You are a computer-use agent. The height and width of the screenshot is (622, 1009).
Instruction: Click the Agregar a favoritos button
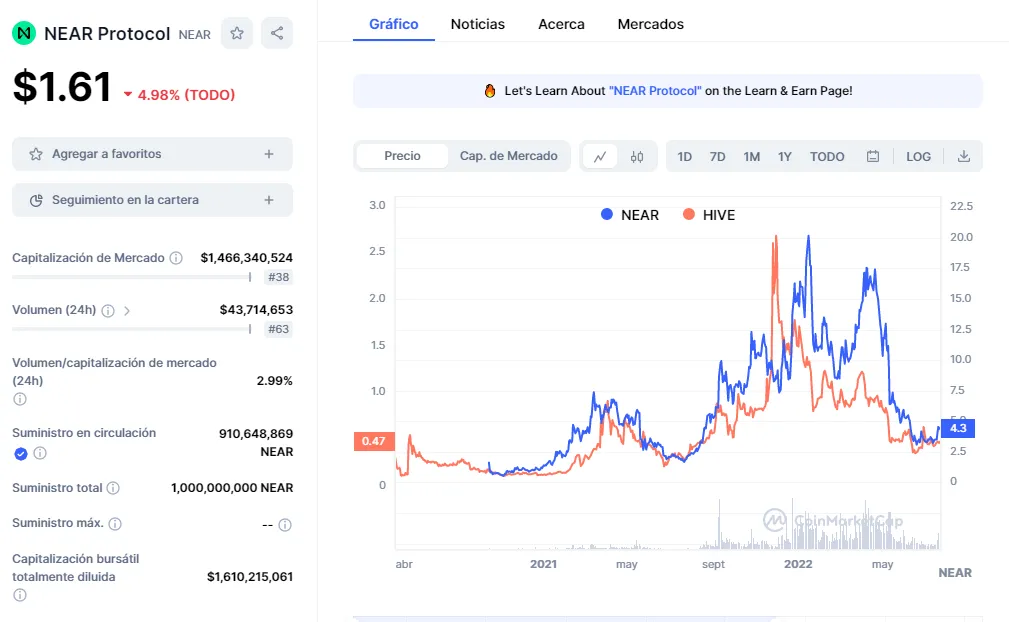click(x=153, y=154)
